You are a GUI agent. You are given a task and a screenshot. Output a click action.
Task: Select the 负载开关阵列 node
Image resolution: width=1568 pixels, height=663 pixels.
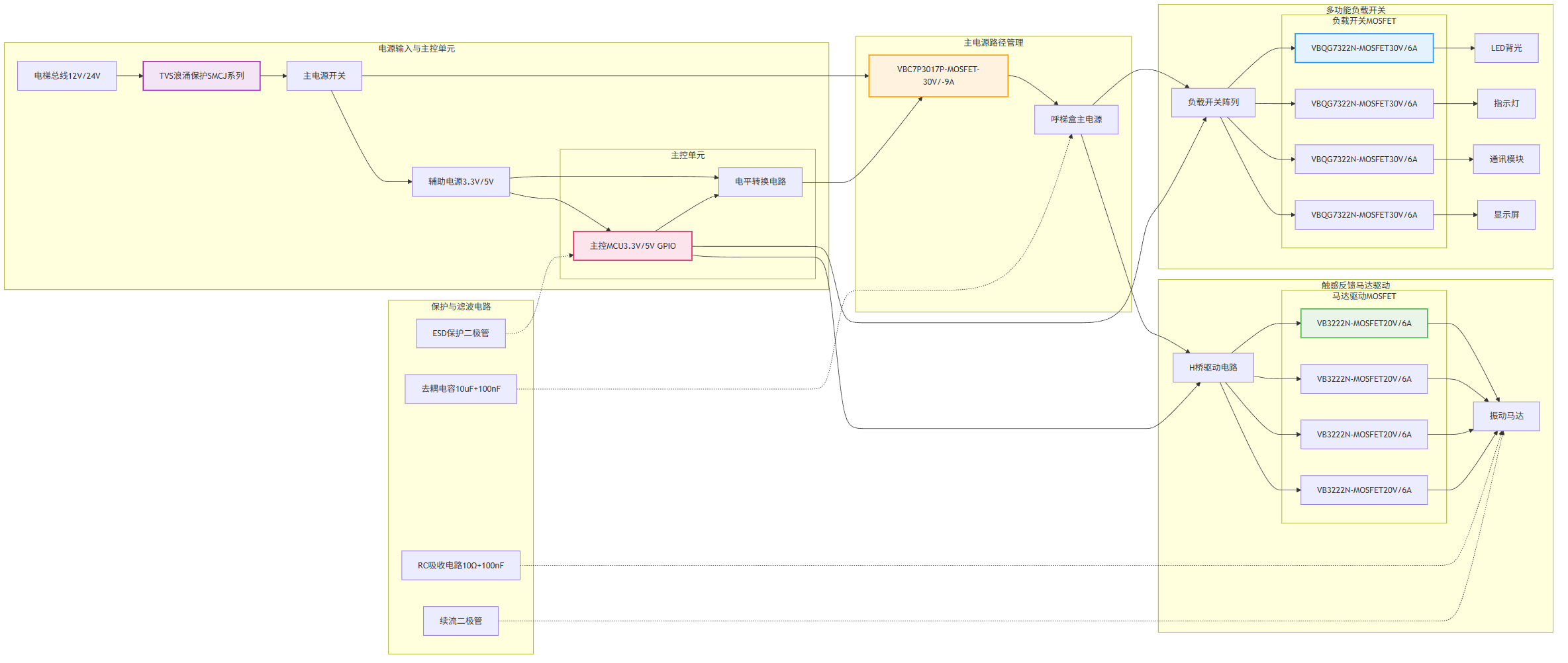(1213, 103)
